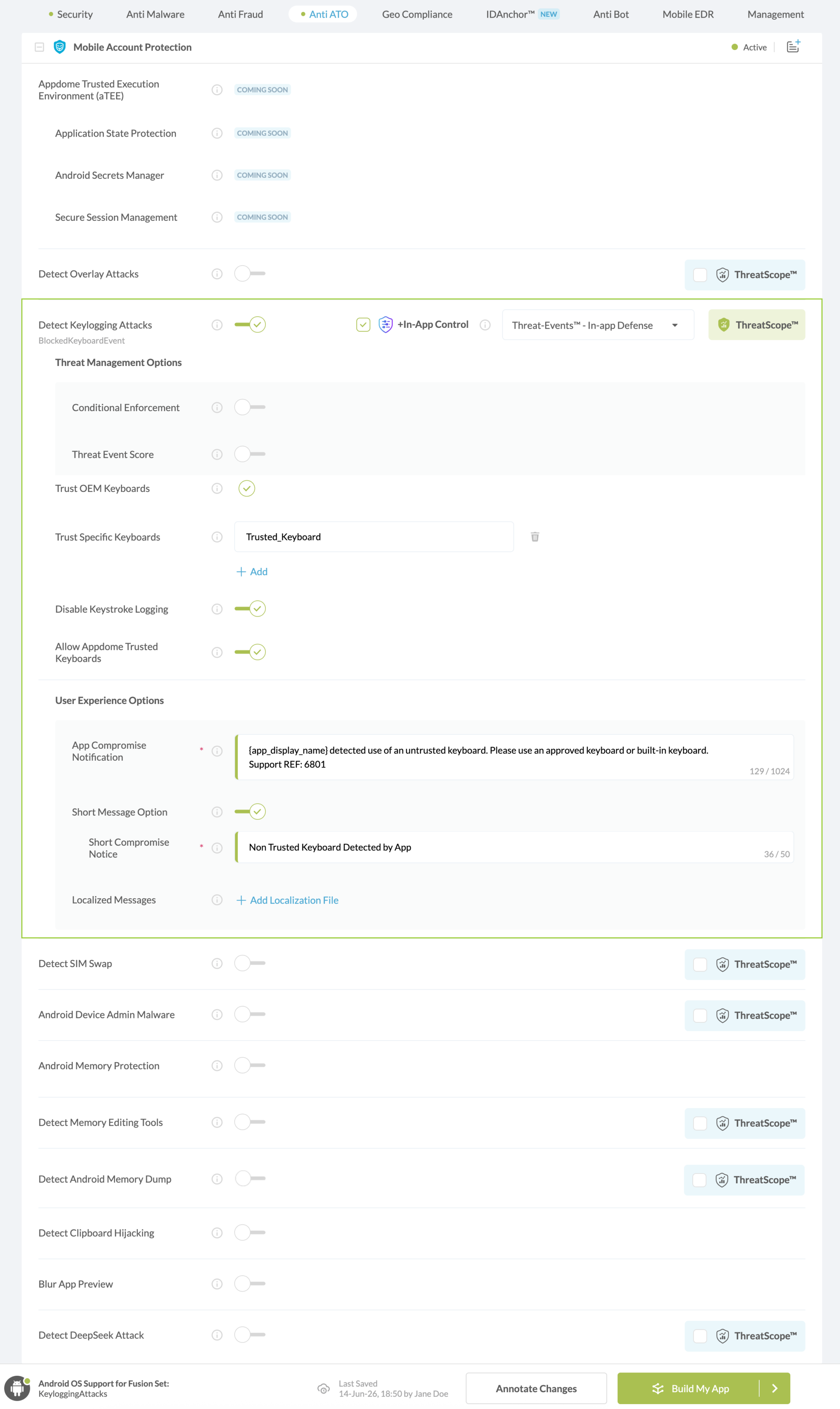Click Add under Trust Specific Keyboards

252,571
